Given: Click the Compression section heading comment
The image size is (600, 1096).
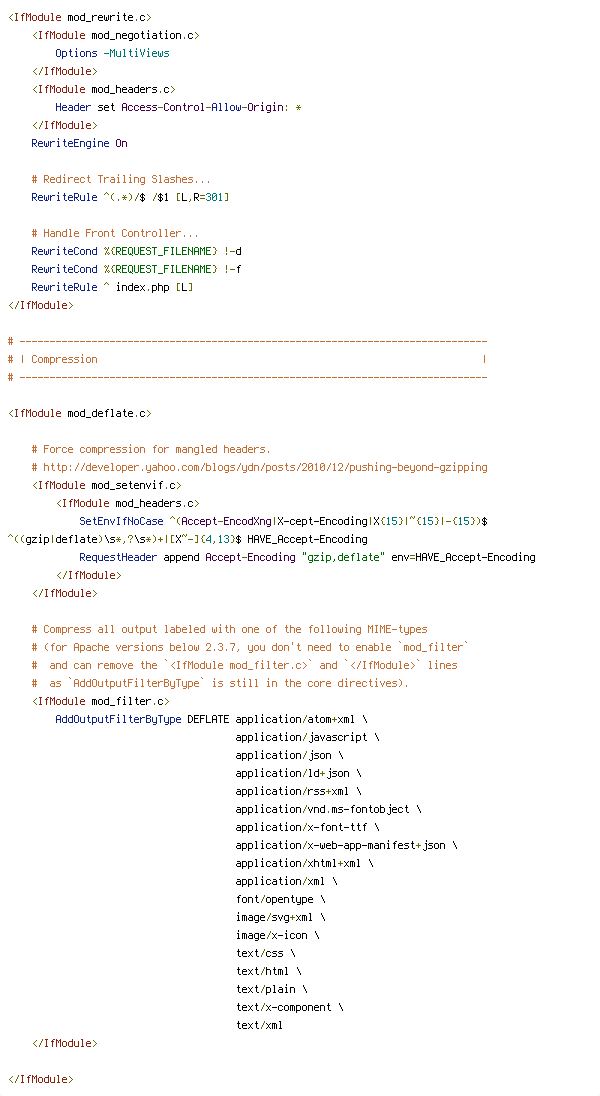Looking at the screenshot, I should (x=64, y=359).
